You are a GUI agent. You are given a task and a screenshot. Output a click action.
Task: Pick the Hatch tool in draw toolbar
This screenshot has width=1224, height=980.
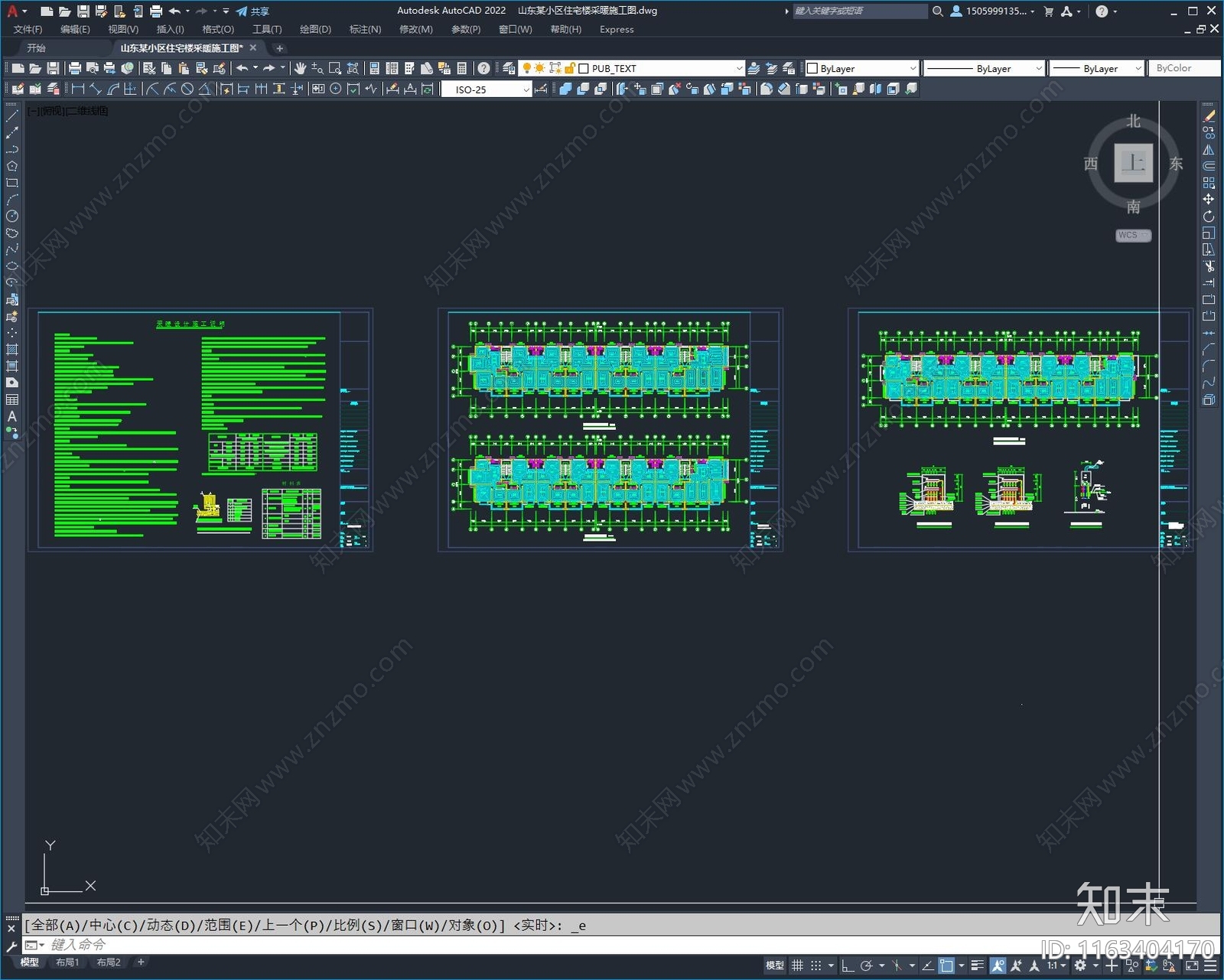point(12,350)
